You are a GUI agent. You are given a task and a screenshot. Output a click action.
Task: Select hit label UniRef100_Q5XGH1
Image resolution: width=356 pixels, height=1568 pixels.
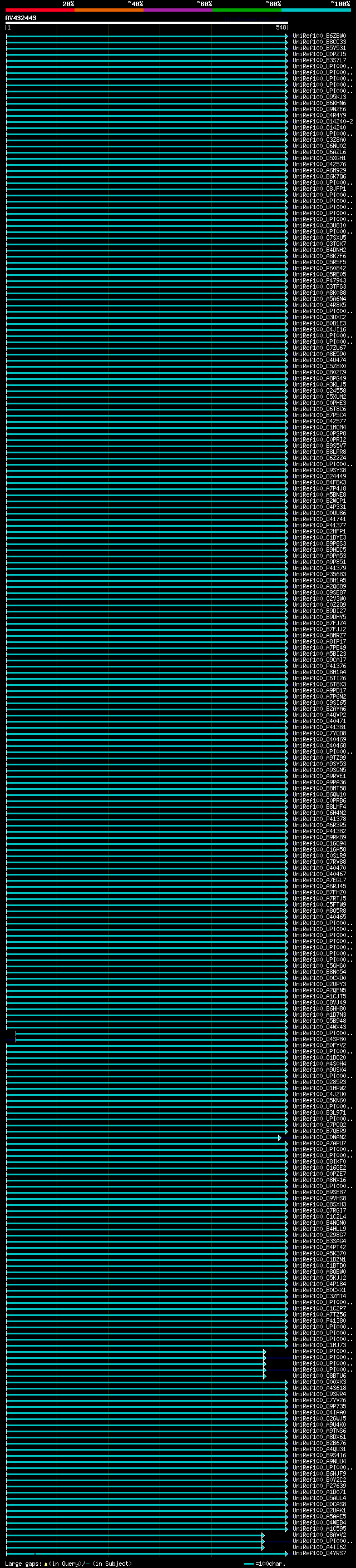tap(319, 159)
